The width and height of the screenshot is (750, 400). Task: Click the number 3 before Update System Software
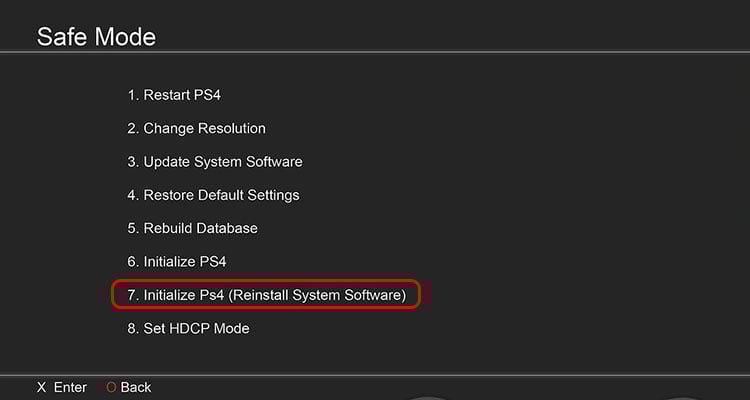tap(132, 162)
